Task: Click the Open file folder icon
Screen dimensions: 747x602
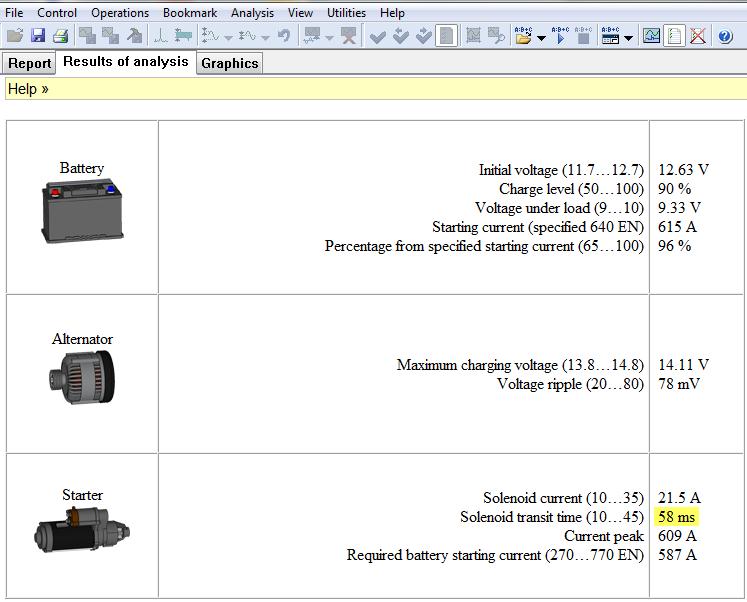Action: tap(14, 36)
